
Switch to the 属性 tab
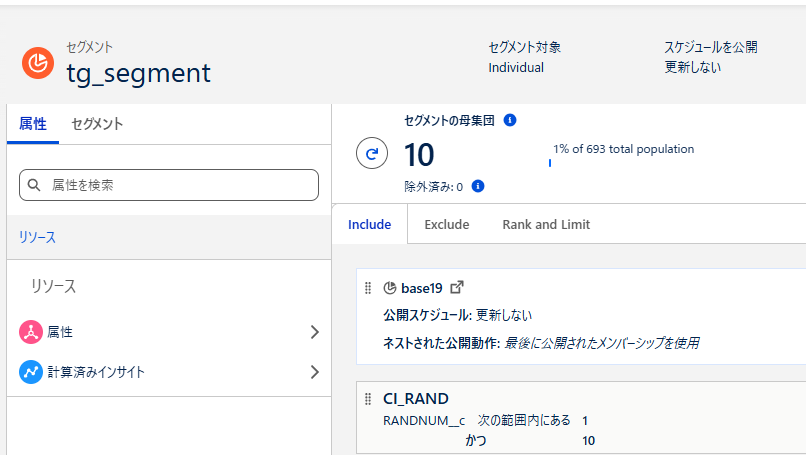[x=33, y=124]
